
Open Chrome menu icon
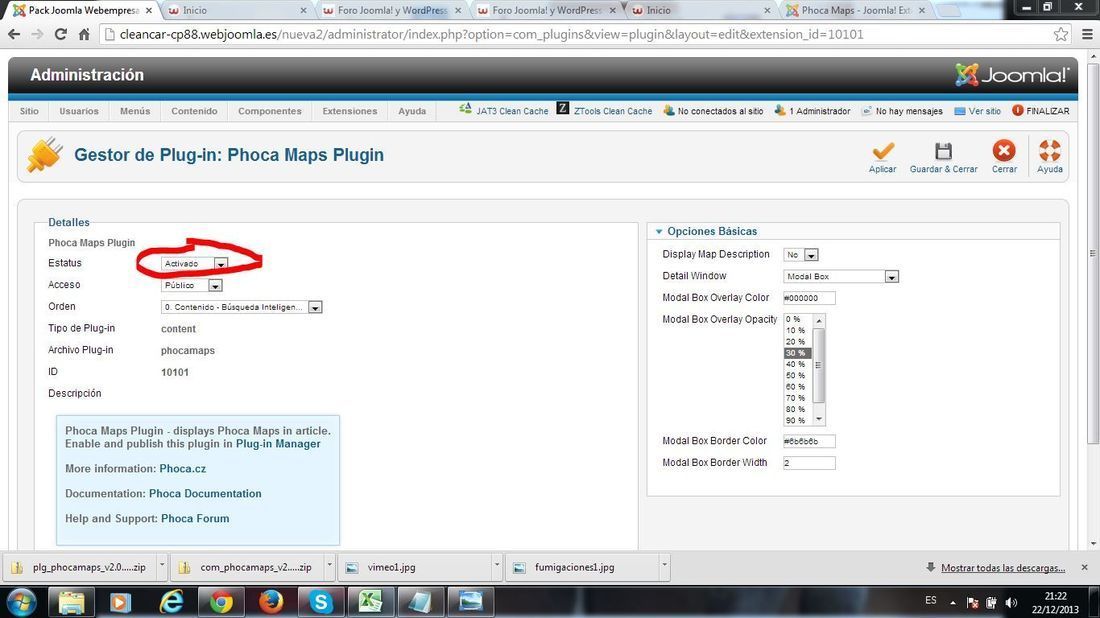[x=1087, y=34]
